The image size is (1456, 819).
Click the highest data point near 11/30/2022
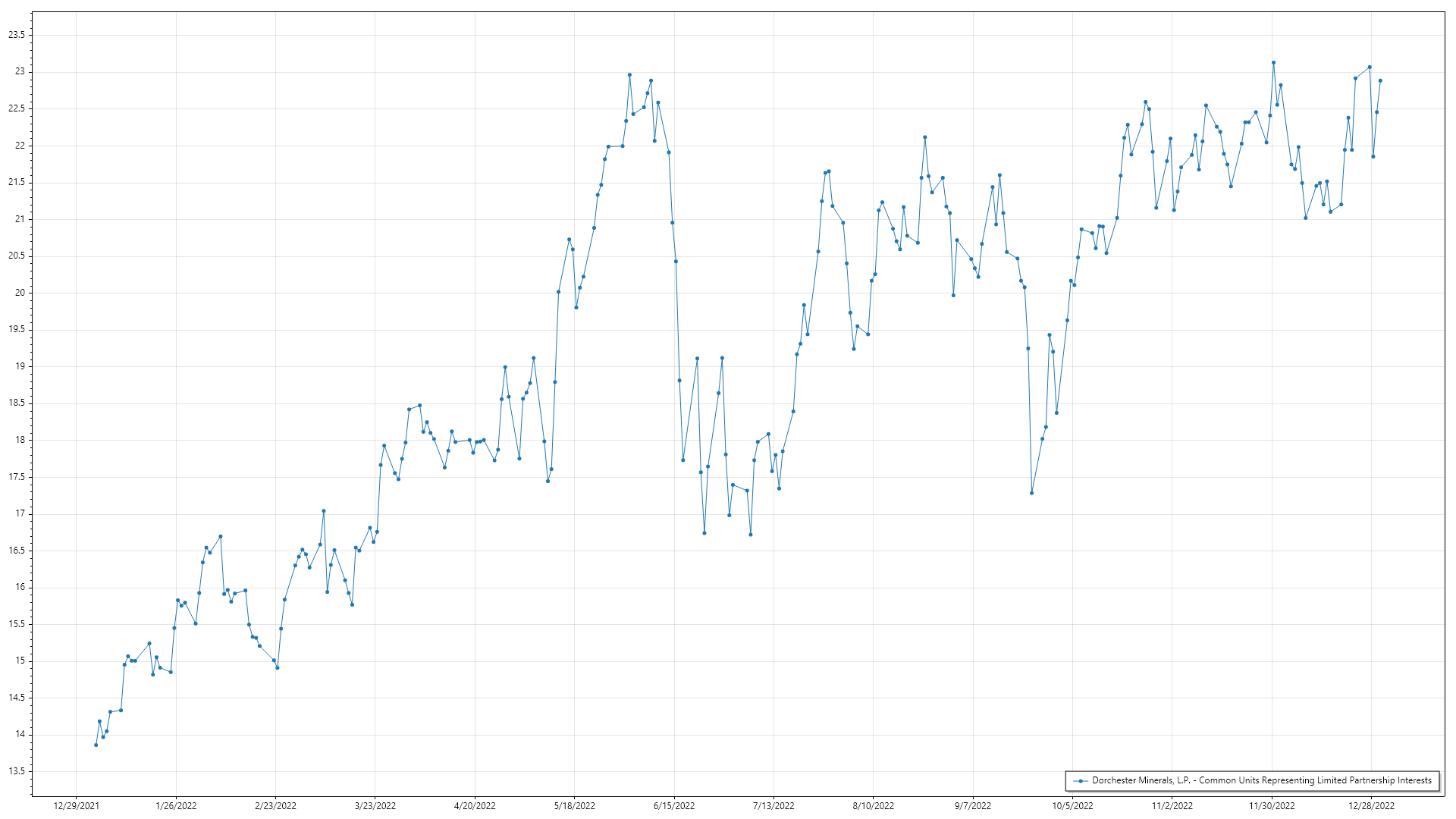pos(1273,63)
